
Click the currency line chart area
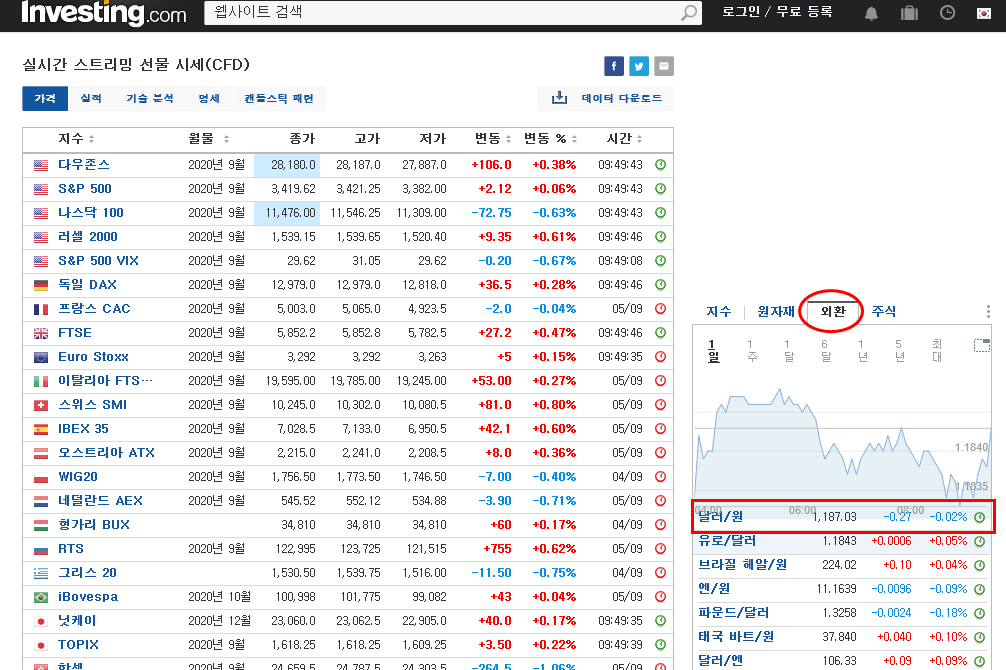[842, 443]
